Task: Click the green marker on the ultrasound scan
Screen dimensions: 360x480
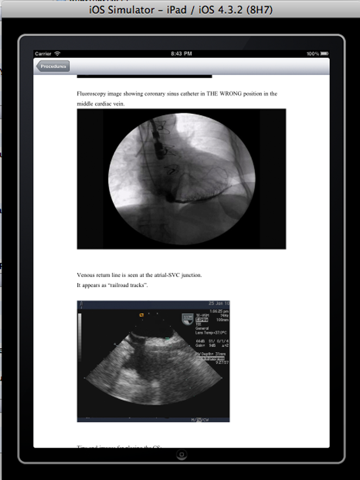Action: (x=168, y=339)
